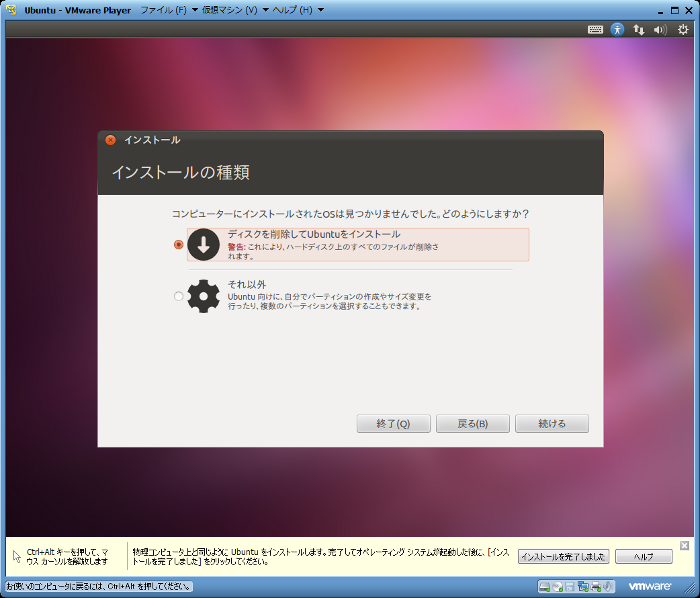The image size is (700, 598).
Task: Click the インストールの種類 heading
Action: click(x=180, y=172)
